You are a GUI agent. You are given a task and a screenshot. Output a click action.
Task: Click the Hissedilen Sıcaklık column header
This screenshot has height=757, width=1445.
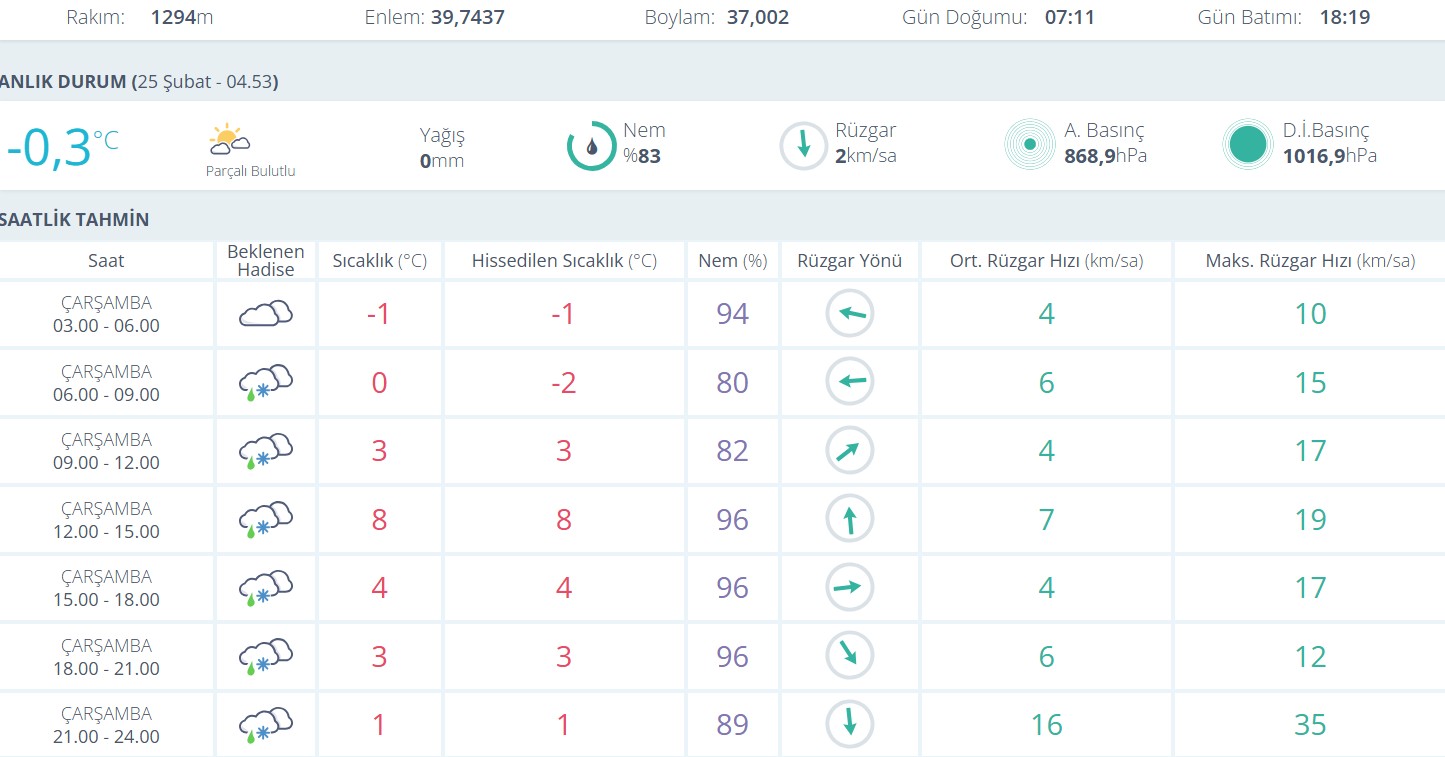pyautogui.click(x=564, y=261)
